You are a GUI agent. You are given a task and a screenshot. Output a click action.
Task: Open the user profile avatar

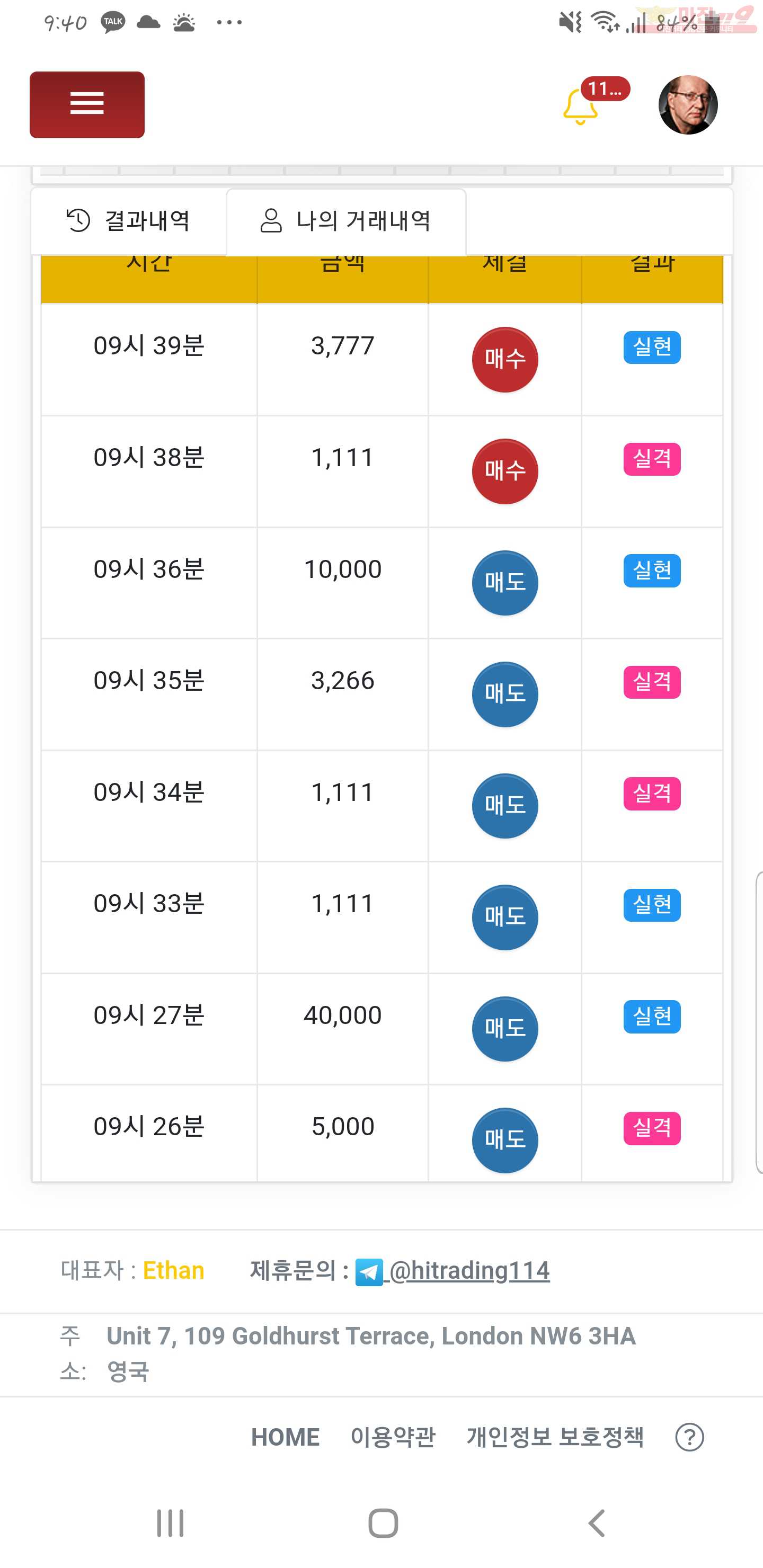point(688,105)
